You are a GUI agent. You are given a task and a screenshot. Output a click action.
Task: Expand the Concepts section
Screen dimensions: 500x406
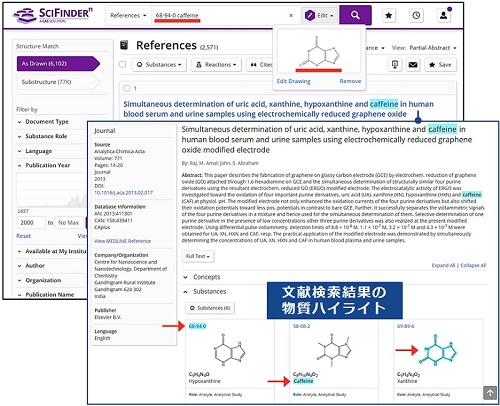[x=202, y=277]
